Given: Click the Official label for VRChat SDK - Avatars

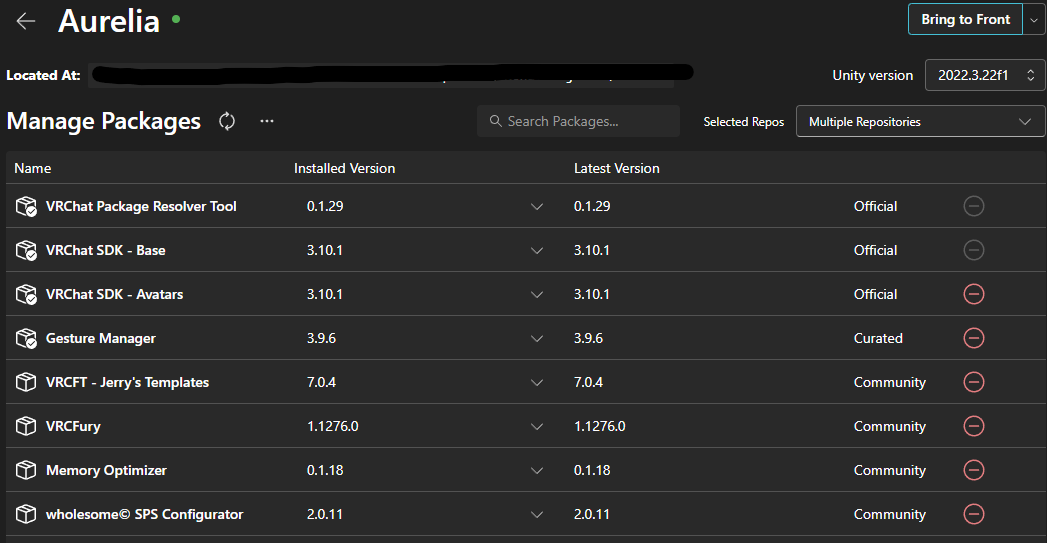Looking at the screenshot, I should [x=875, y=294].
